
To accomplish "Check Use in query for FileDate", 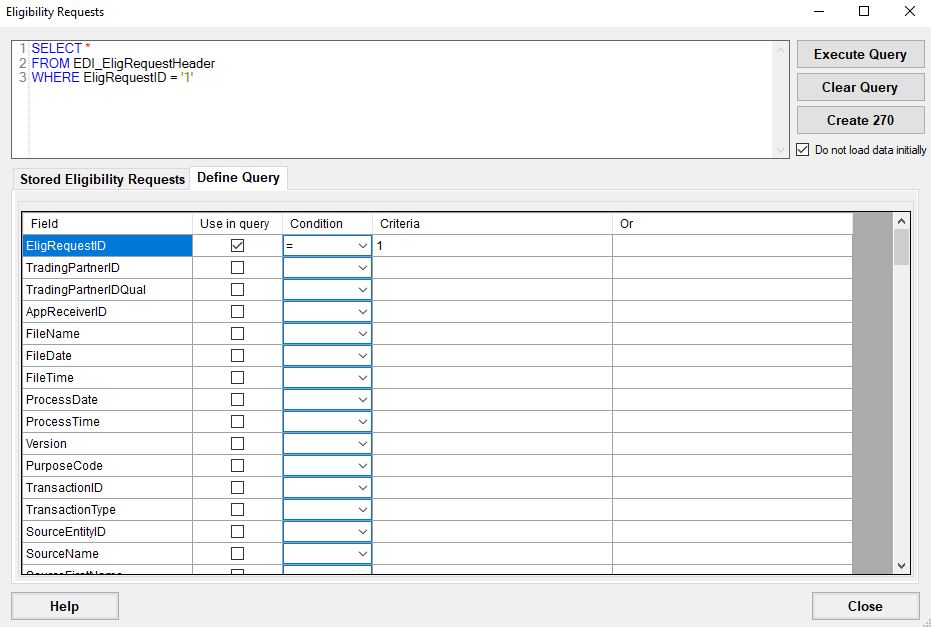I will coord(238,356).
